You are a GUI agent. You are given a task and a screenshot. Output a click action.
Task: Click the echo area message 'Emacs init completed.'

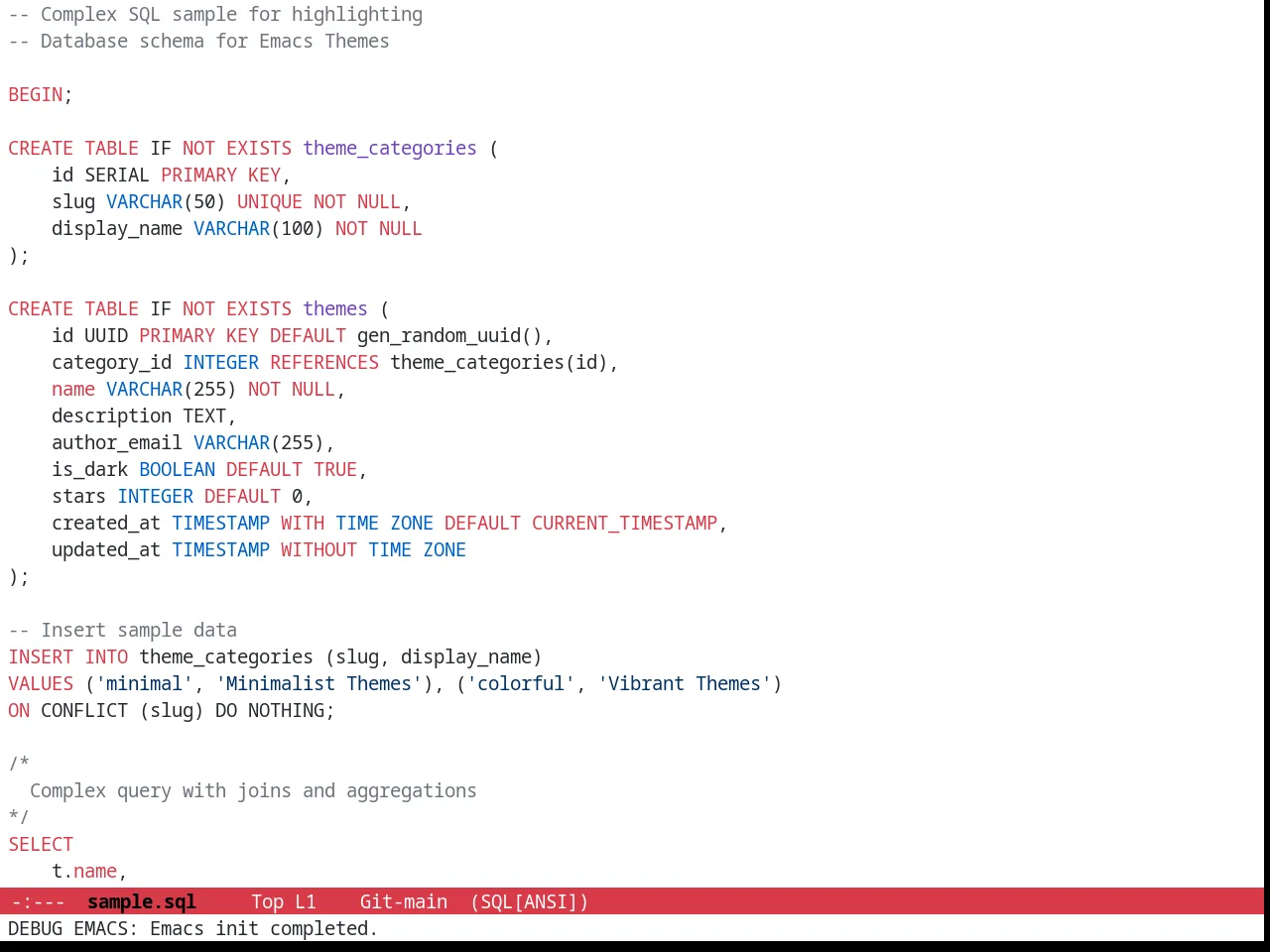point(264,928)
